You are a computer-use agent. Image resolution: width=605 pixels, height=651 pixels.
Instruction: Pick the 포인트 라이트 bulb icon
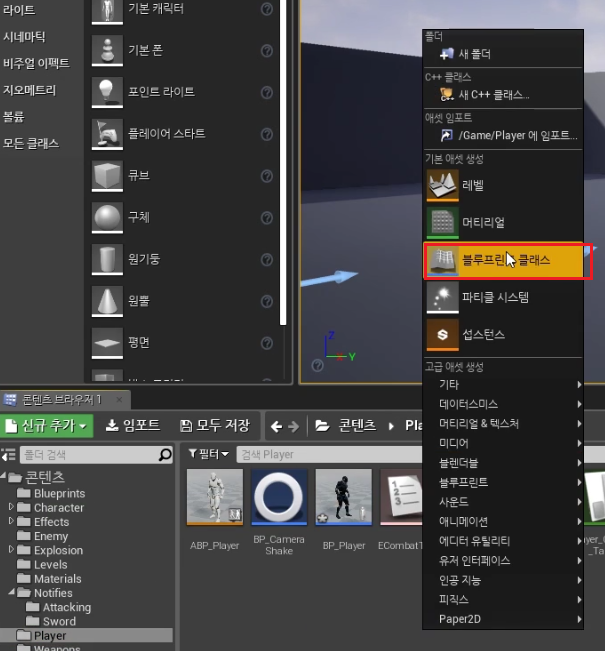pos(107,92)
